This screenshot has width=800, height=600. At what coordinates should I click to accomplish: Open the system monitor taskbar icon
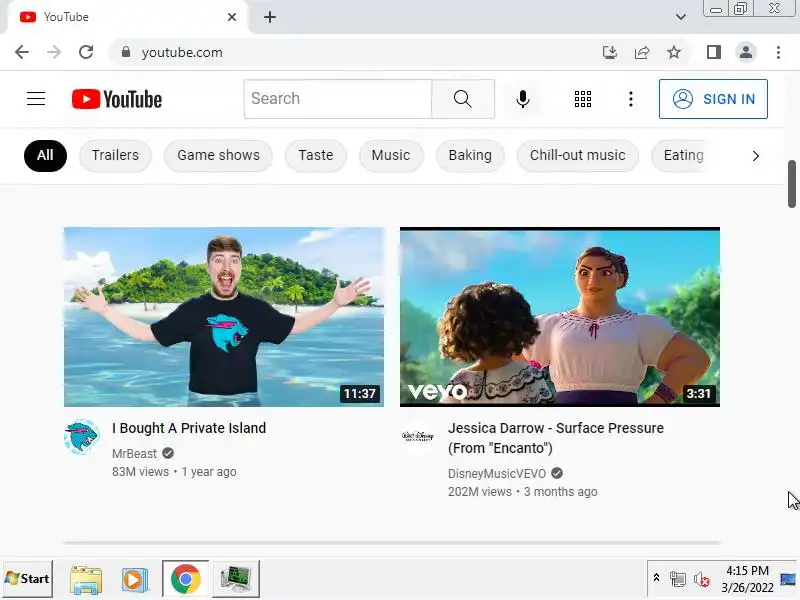236,579
